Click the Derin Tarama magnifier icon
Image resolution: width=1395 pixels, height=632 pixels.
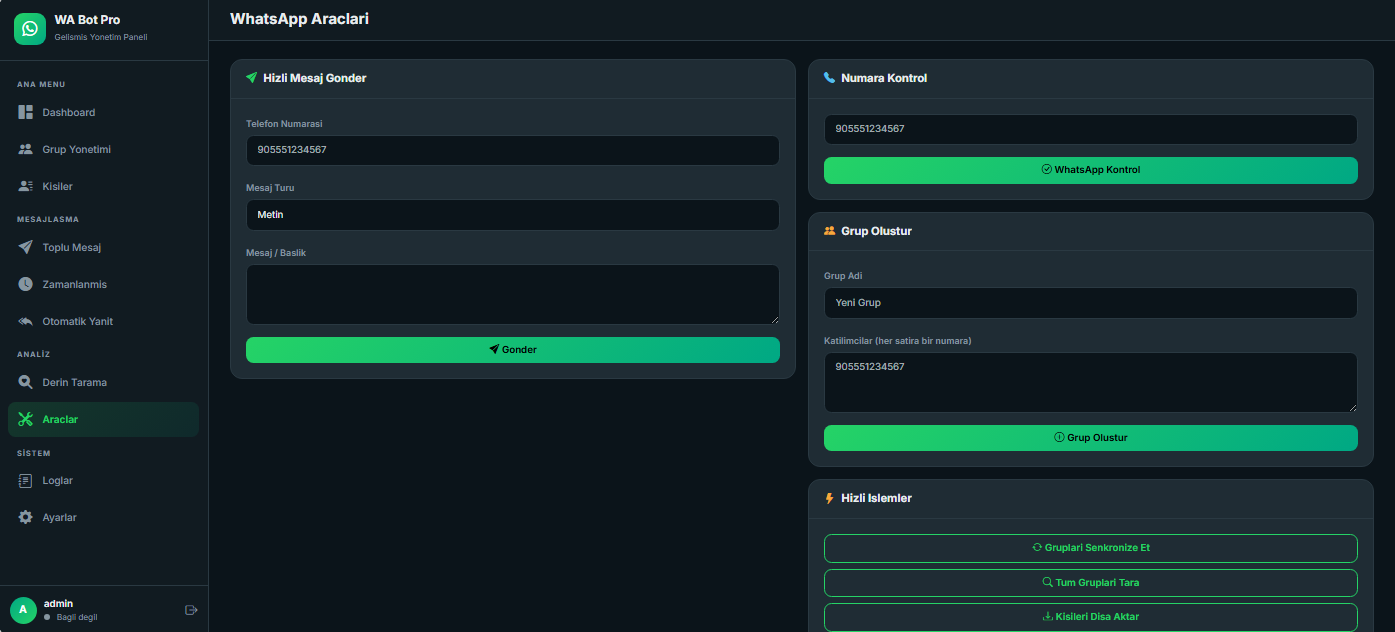click(x=26, y=382)
